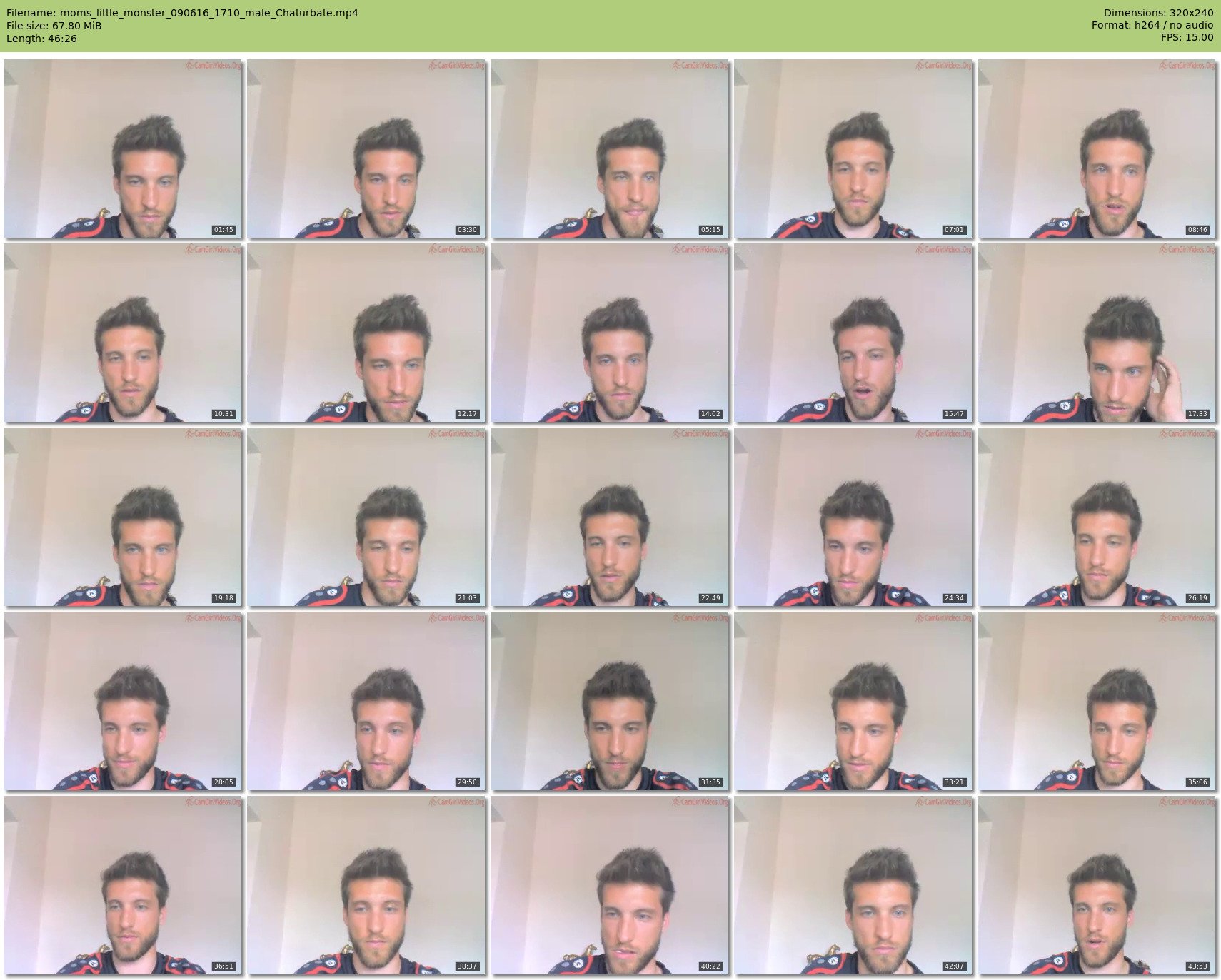1221x980 pixels.
Task: Click the 26:19 video frame
Action: [1097, 517]
